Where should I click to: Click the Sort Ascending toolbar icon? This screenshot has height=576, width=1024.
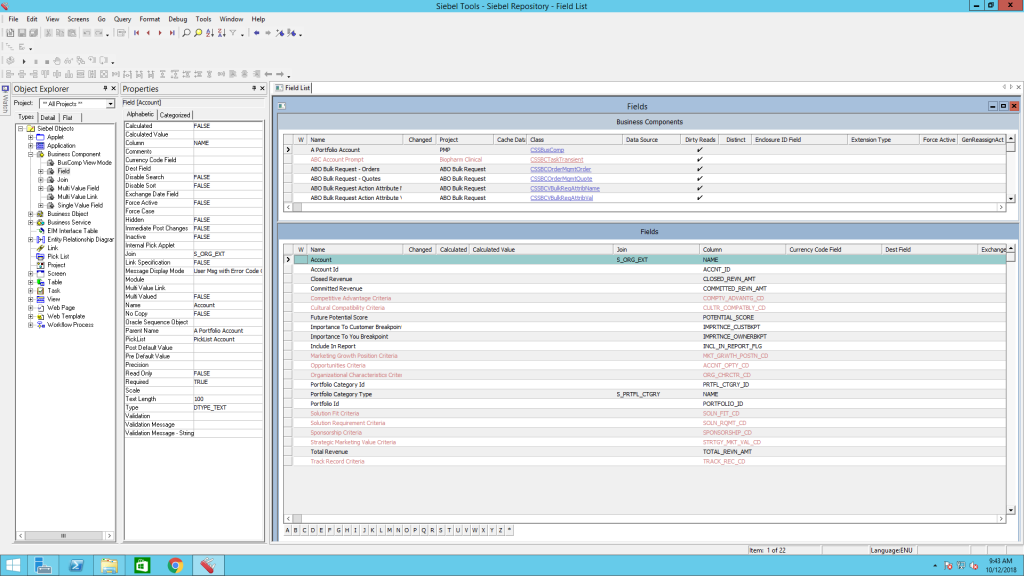click(209, 31)
